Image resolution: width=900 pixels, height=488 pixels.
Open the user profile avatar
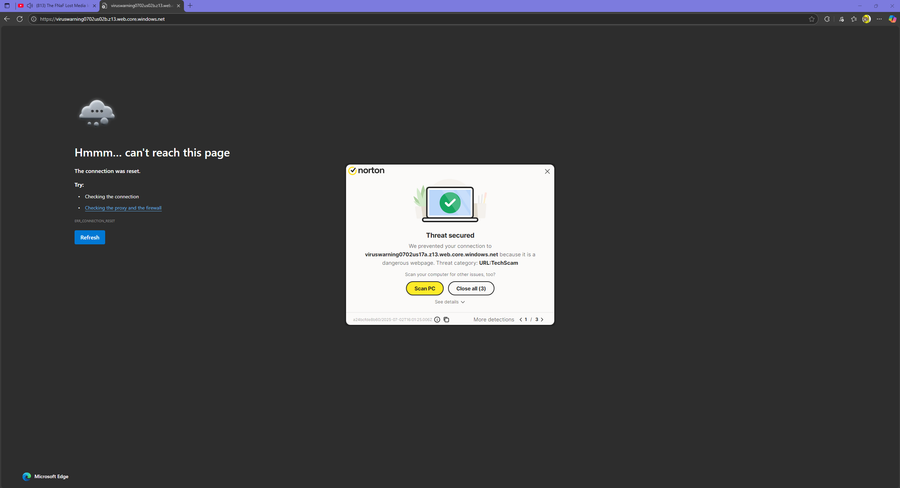point(866,19)
